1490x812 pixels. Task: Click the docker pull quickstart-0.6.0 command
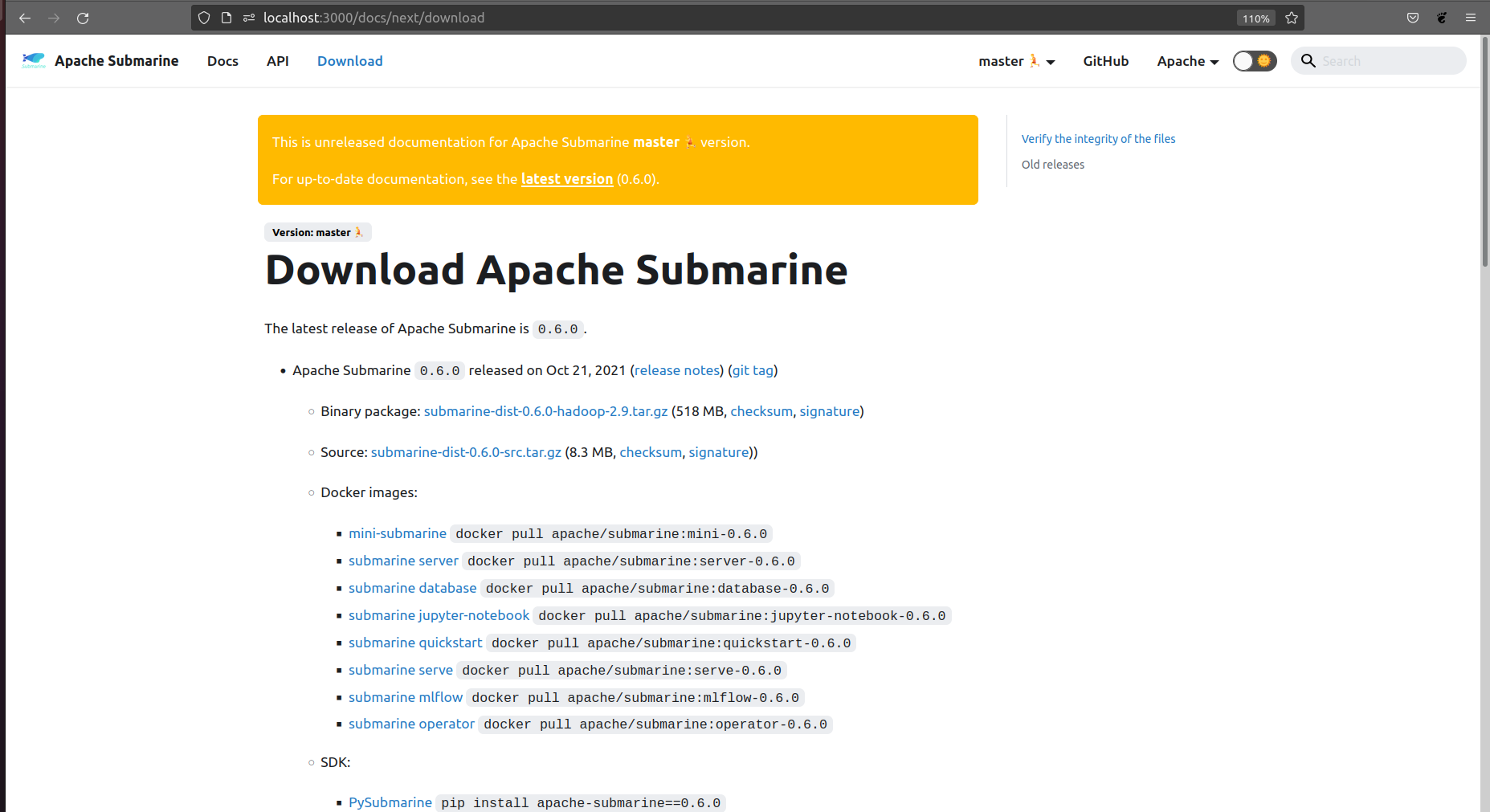672,643
